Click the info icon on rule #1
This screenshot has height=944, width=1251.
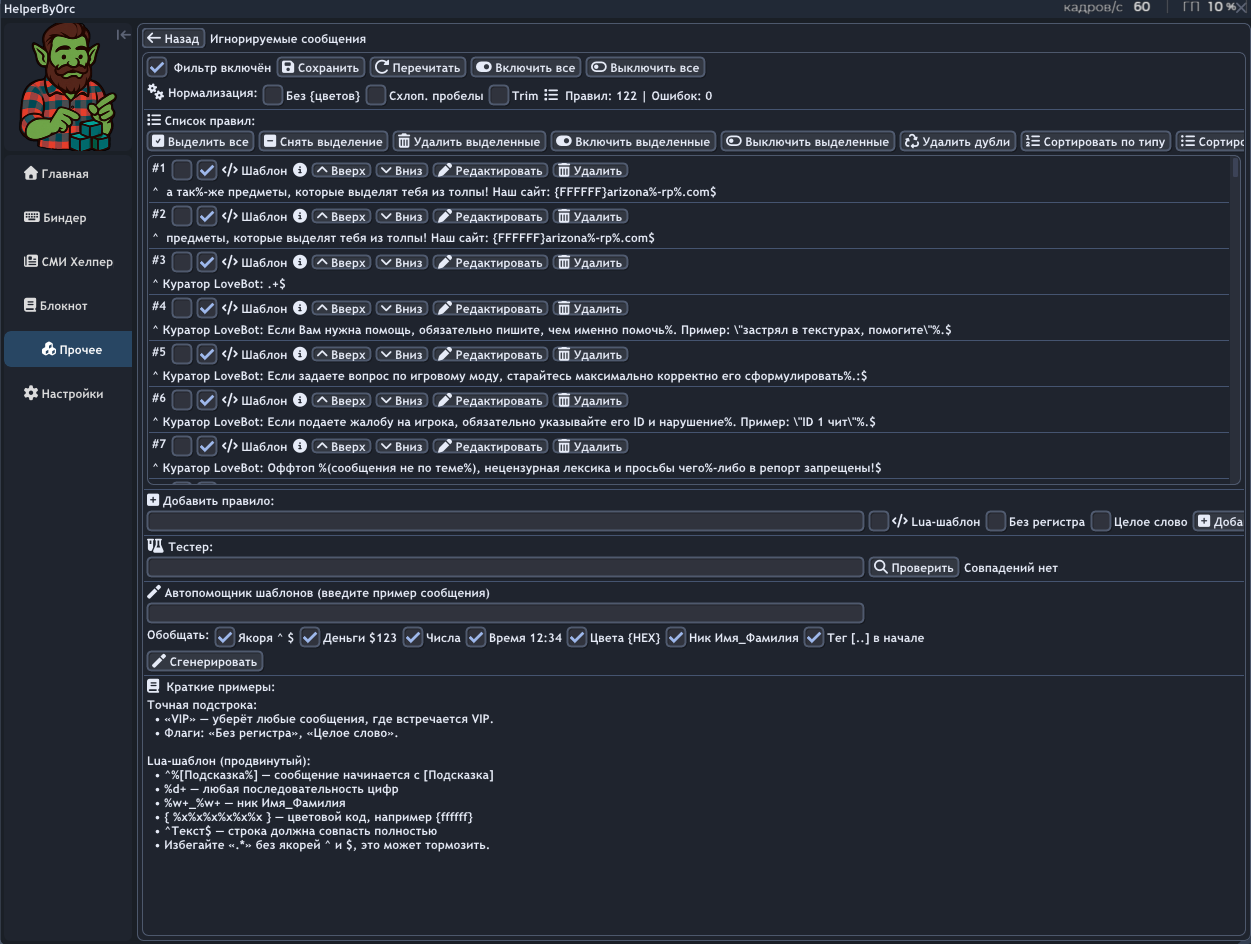[299, 170]
